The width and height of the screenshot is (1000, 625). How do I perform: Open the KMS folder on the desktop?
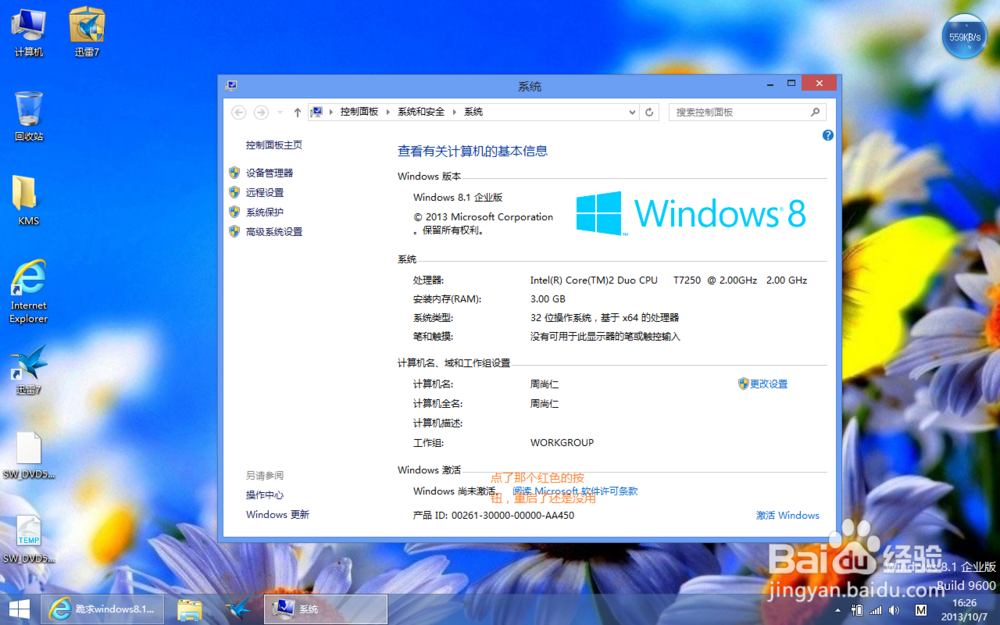27,200
